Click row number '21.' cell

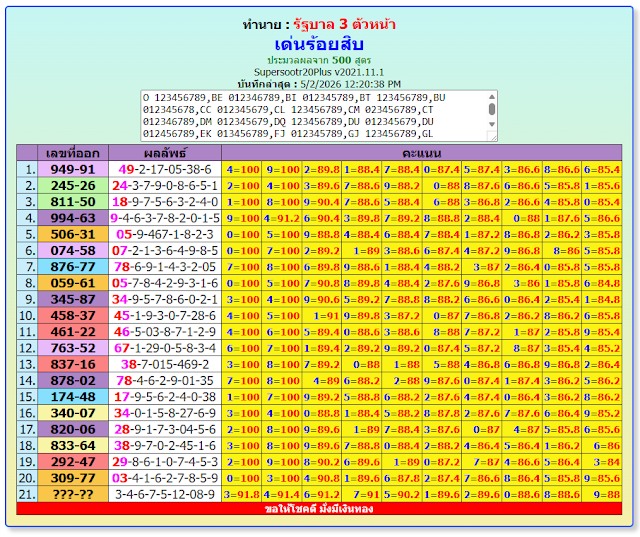(27, 494)
